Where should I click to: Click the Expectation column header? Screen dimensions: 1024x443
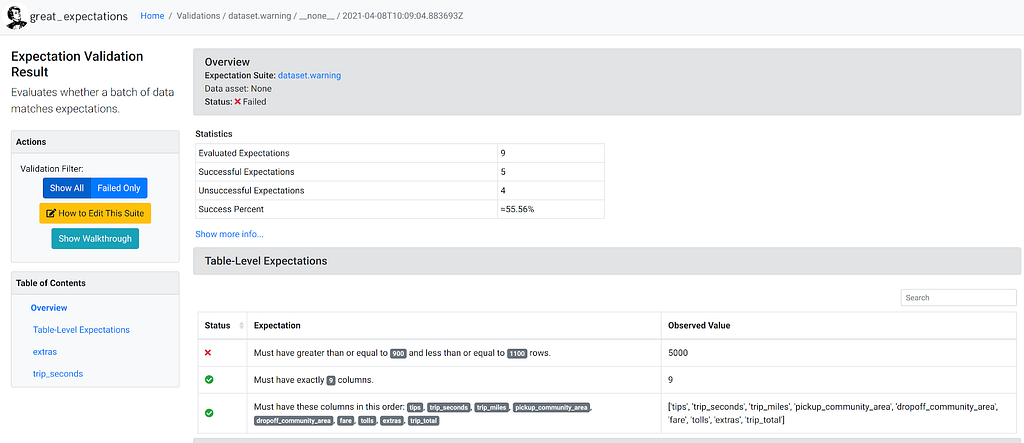pos(277,325)
